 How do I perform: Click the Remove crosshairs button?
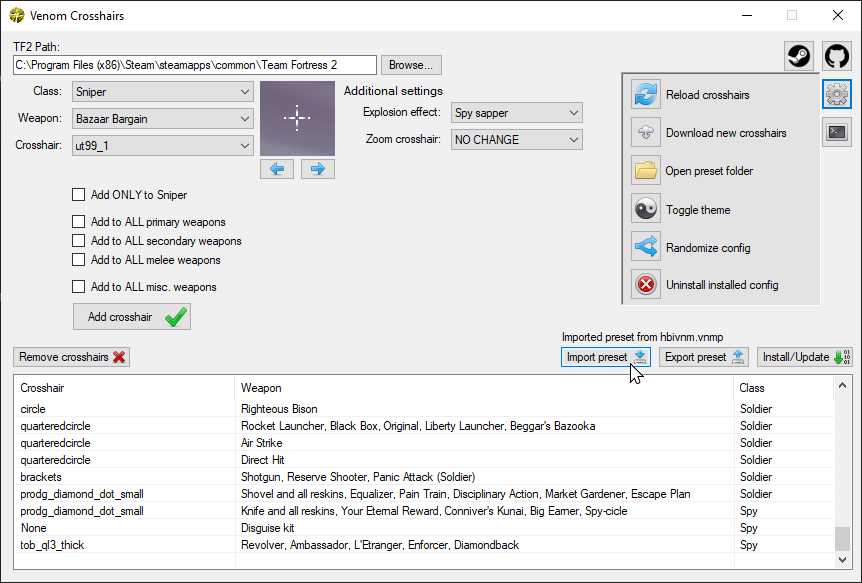click(x=71, y=357)
